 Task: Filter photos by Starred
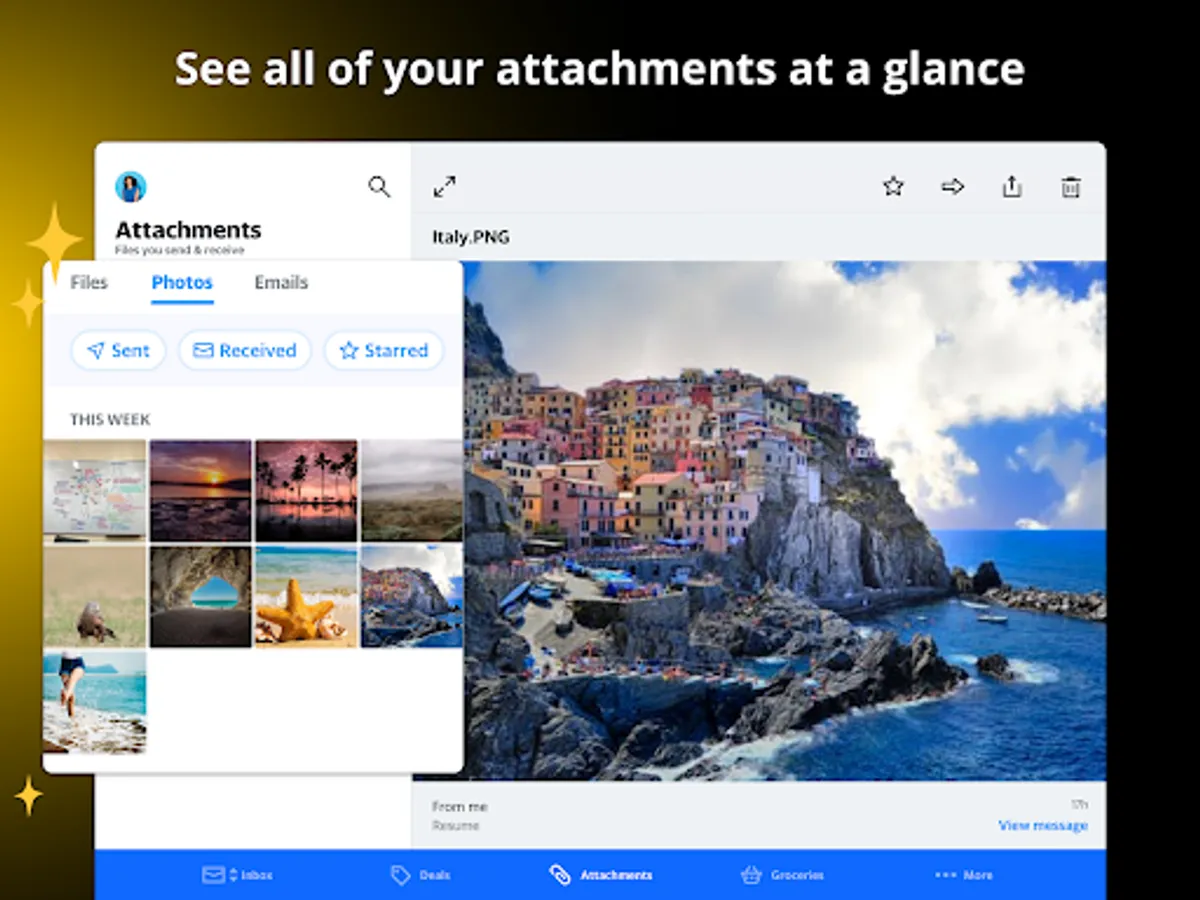pyautogui.click(x=384, y=350)
